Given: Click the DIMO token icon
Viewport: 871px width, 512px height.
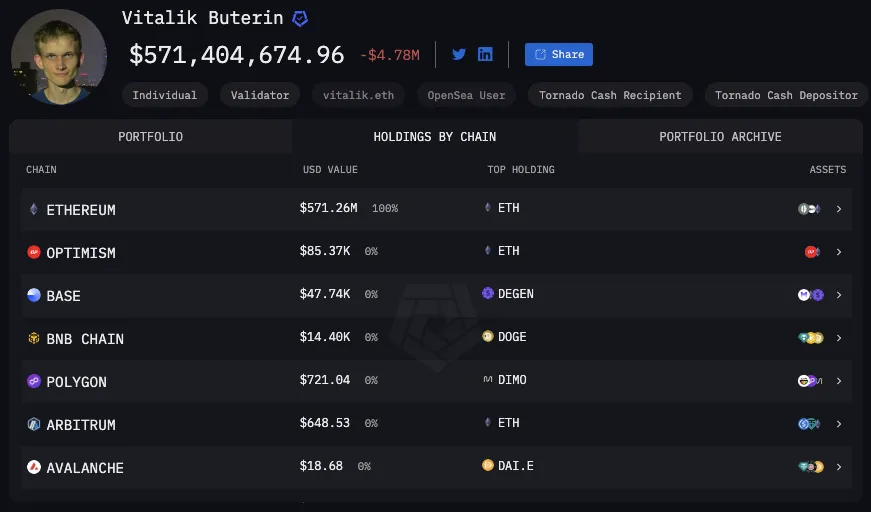Looking at the screenshot, I should 488,379.
